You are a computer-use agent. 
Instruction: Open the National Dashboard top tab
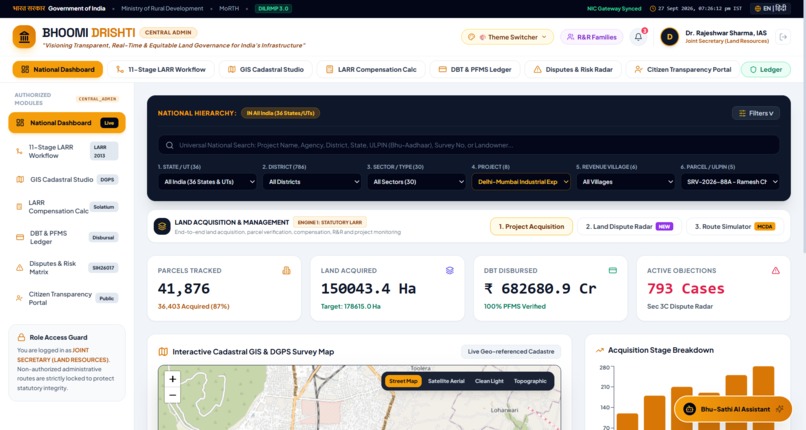(x=58, y=69)
